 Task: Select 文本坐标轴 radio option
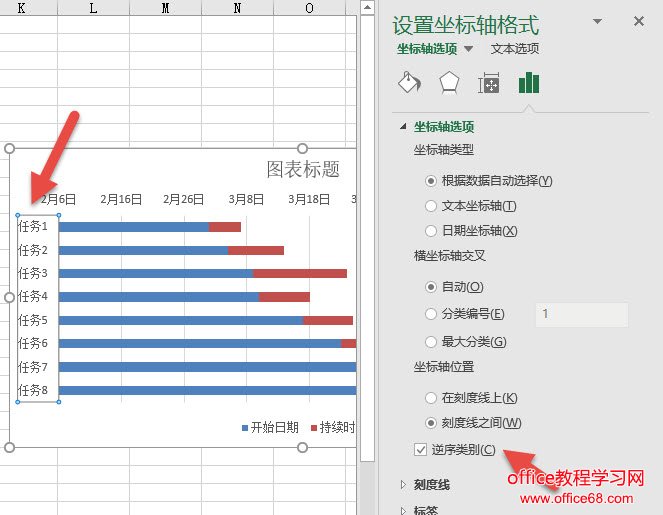431,206
